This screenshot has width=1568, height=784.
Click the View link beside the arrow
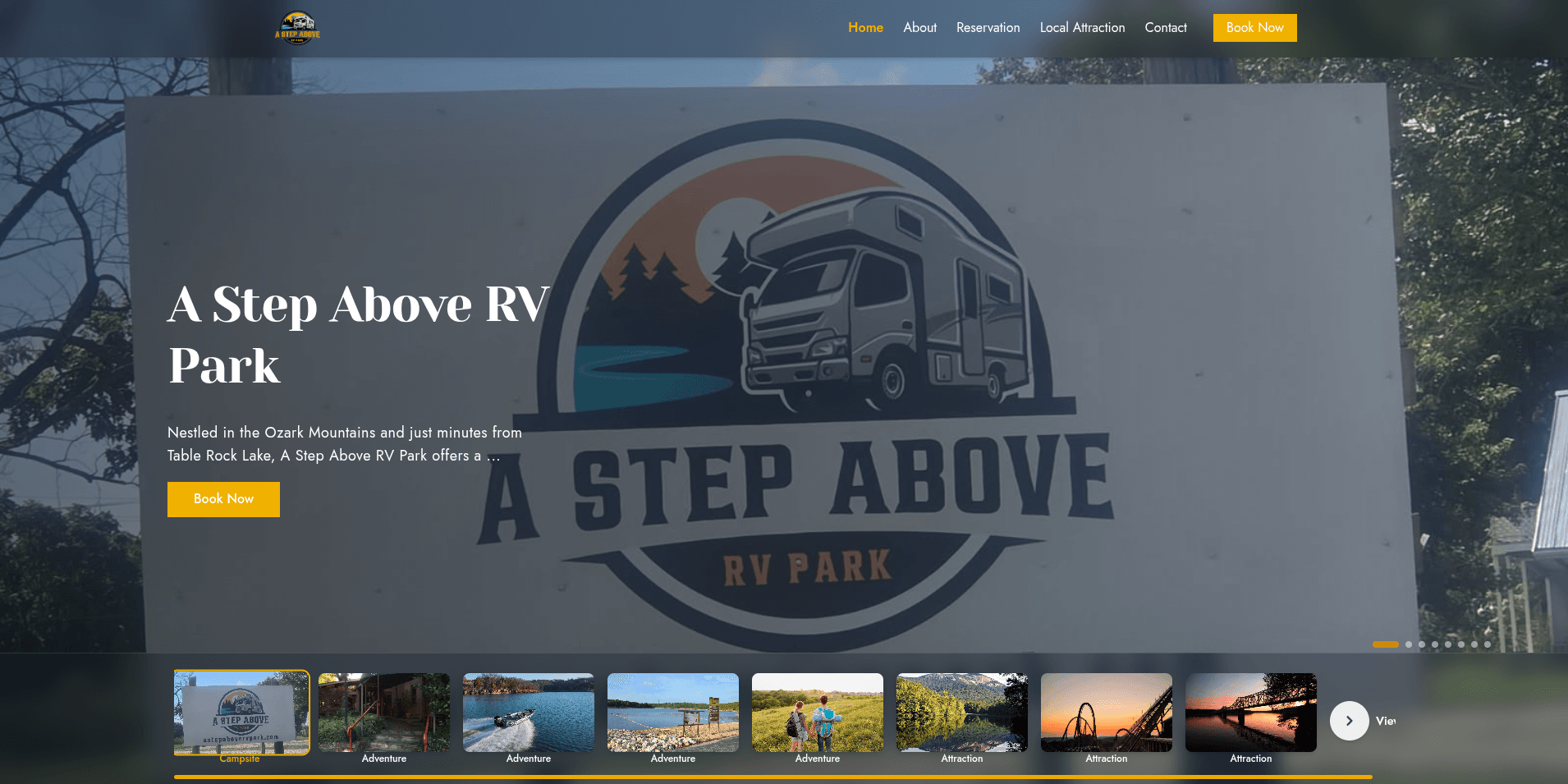click(x=1387, y=720)
